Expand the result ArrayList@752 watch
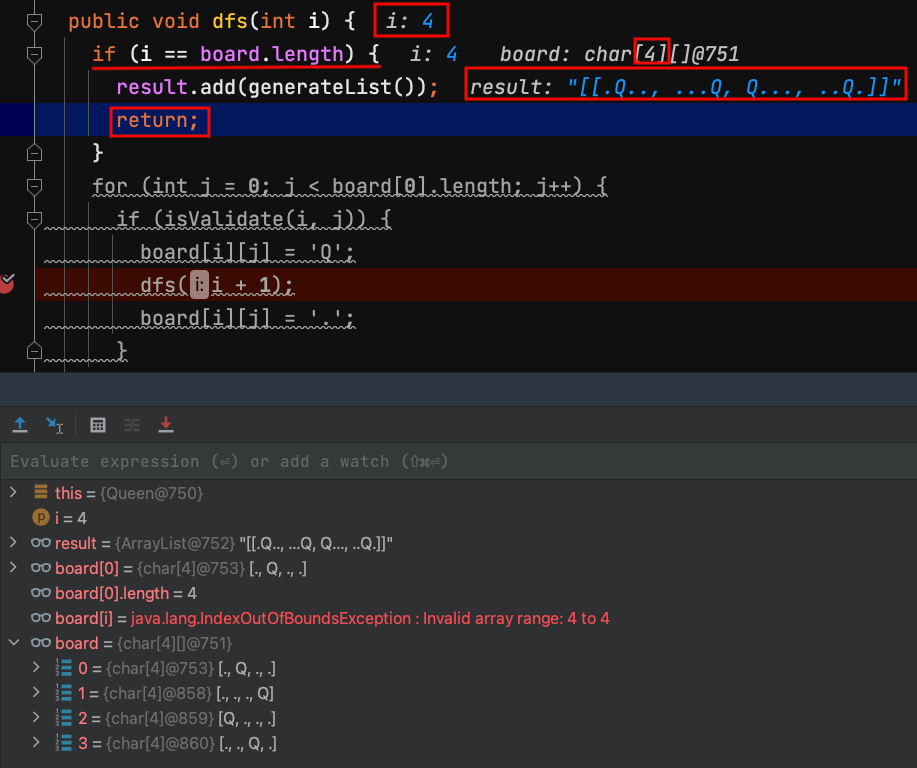 coord(13,543)
